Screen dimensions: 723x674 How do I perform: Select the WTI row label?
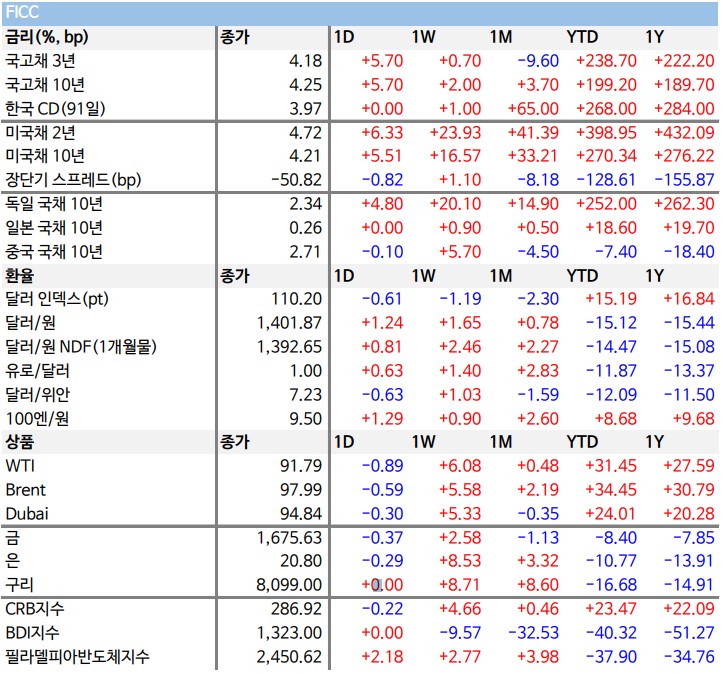tap(20, 466)
